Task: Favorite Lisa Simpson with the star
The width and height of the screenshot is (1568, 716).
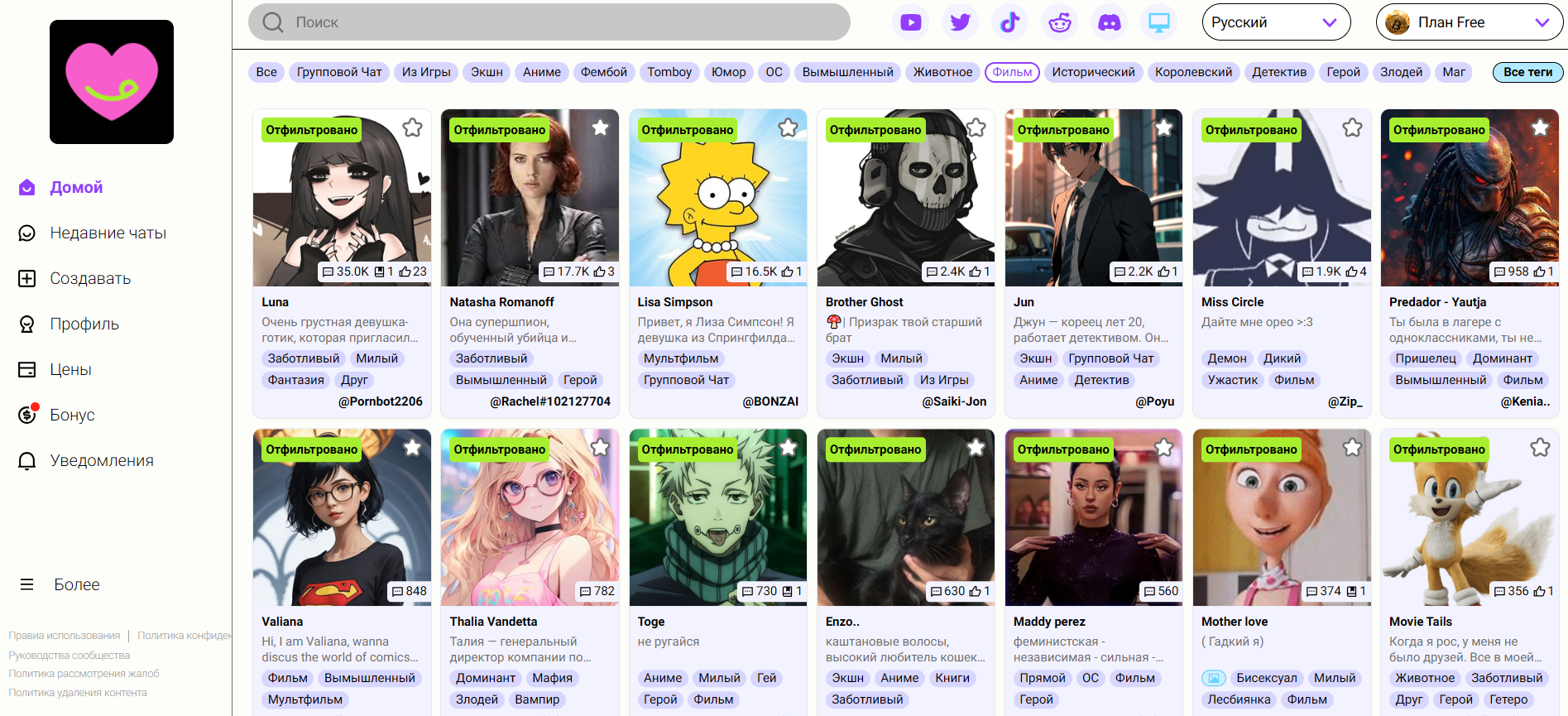Action: (x=788, y=127)
